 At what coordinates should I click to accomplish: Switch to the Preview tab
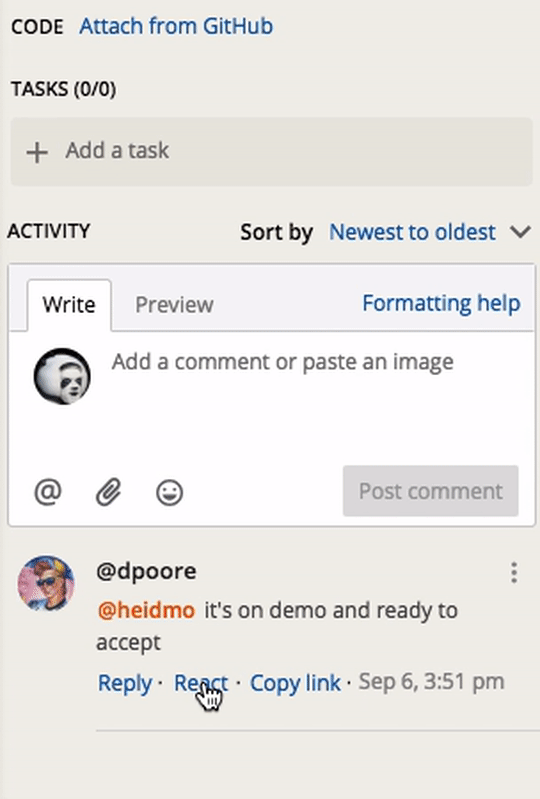[174, 305]
